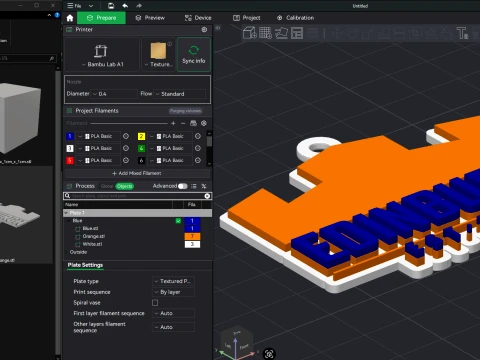Open the AMS filament mapping icon
Viewport: 480px width, 360px height.
(x=193, y=123)
